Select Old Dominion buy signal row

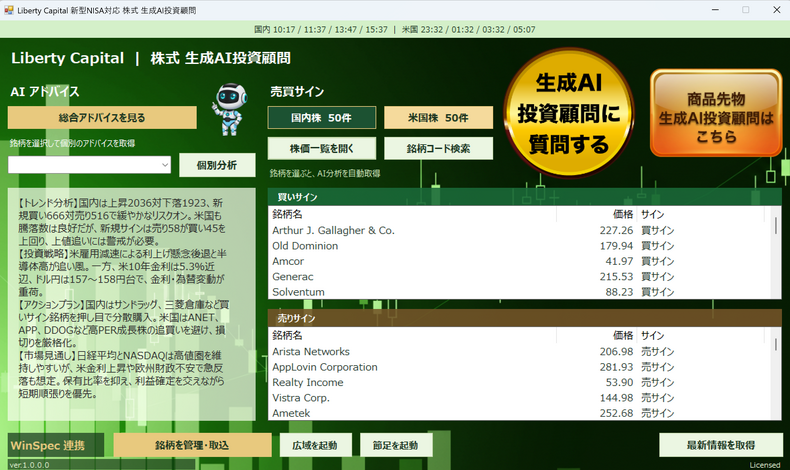tap(521, 246)
